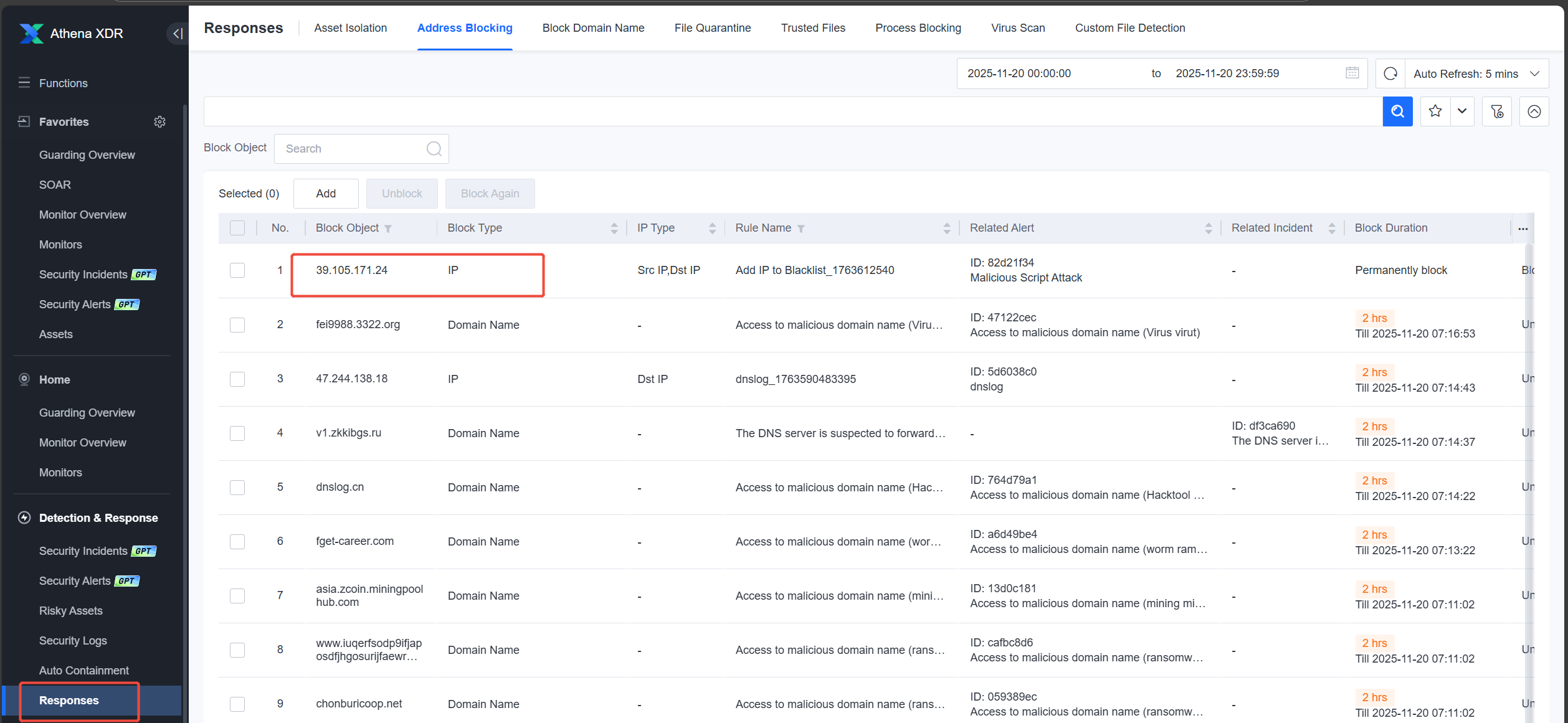Tick the checkbox for row 39.105.171.24
Image resolution: width=1568 pixels, height=723 pixels.
point(237,270)
